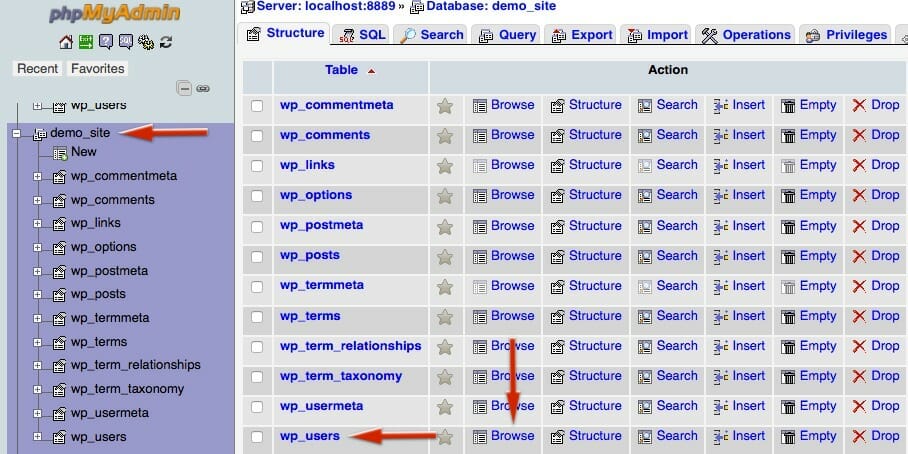The height and width of the screenshot is (454, 908).
Task: Click the phpMyAdmin logo
Action: click(x=115, y=13)
